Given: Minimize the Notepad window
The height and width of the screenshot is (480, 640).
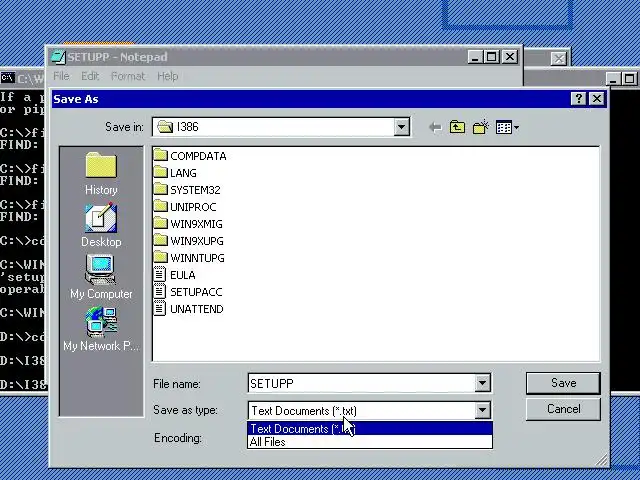Looking at the screenshot, I should coord(475,57).
